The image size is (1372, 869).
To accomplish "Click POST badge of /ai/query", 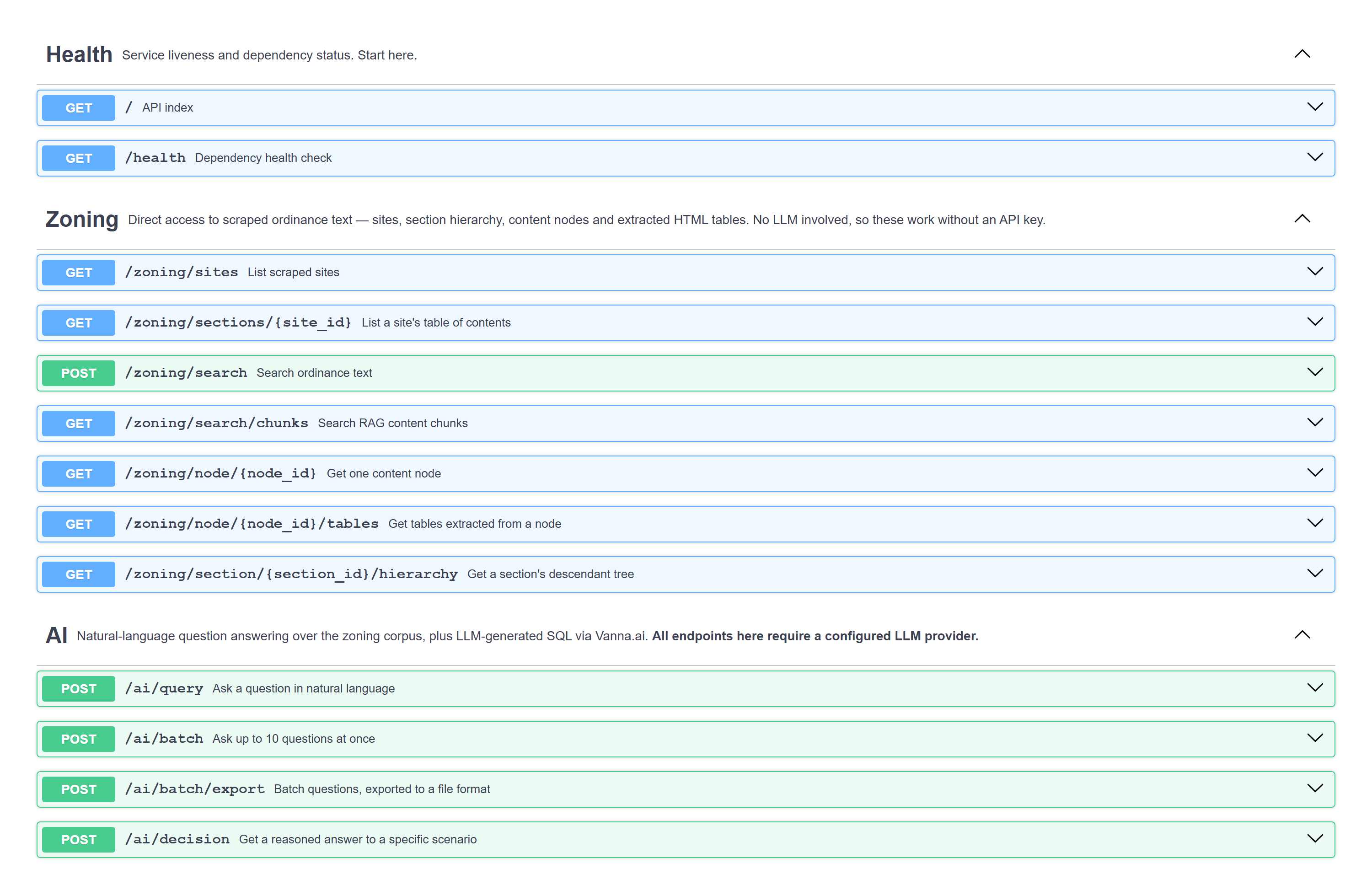I will (x=79, y=688).
